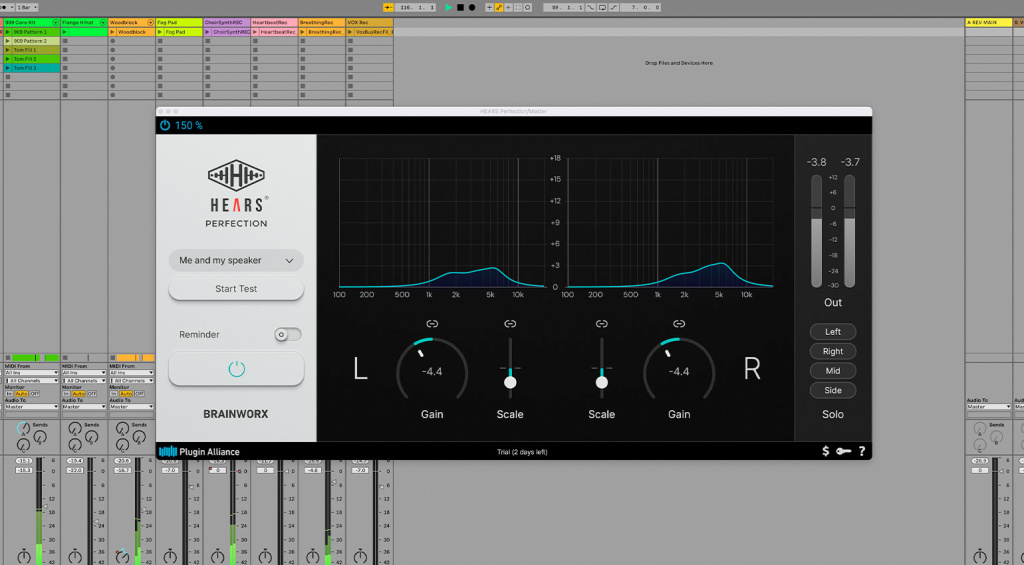Open Woodblock Audio To Master dropdown
Image resolution: width=1024 pixels, height=565 pixels.
tap(131, 406)
